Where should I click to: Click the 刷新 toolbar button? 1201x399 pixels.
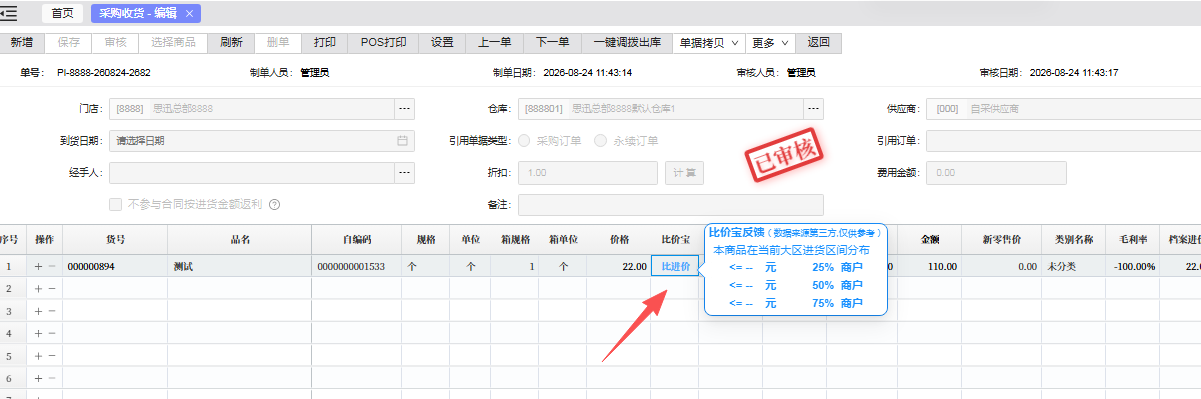[231, 42]
